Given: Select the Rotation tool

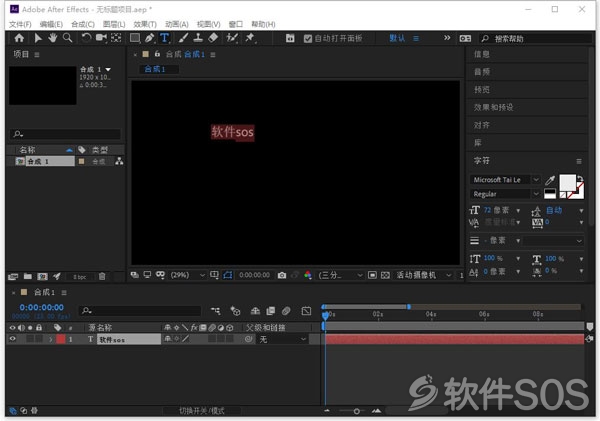Looking at the screenshot, I should point(87,38).
